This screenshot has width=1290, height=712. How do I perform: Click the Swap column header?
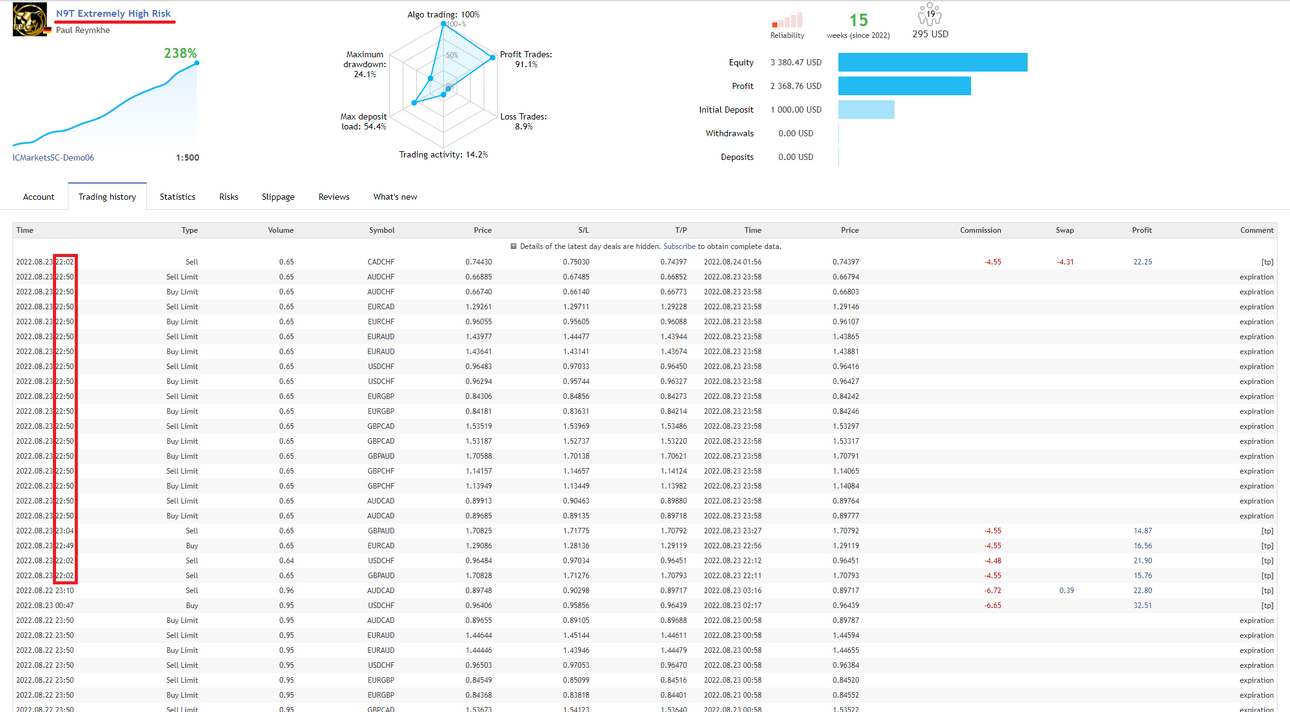click(x=1064, y=230)
